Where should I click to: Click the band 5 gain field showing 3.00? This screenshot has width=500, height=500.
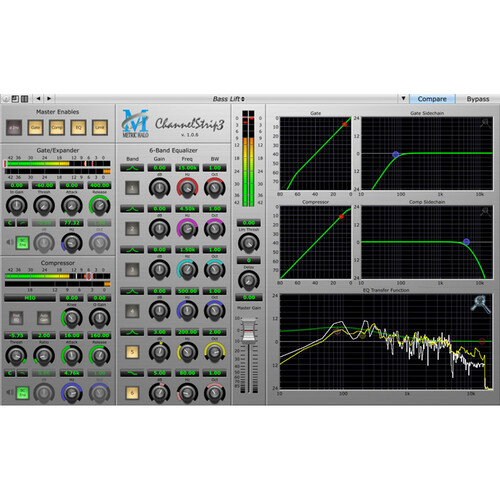pyautogui.click(x=160, y=332)
